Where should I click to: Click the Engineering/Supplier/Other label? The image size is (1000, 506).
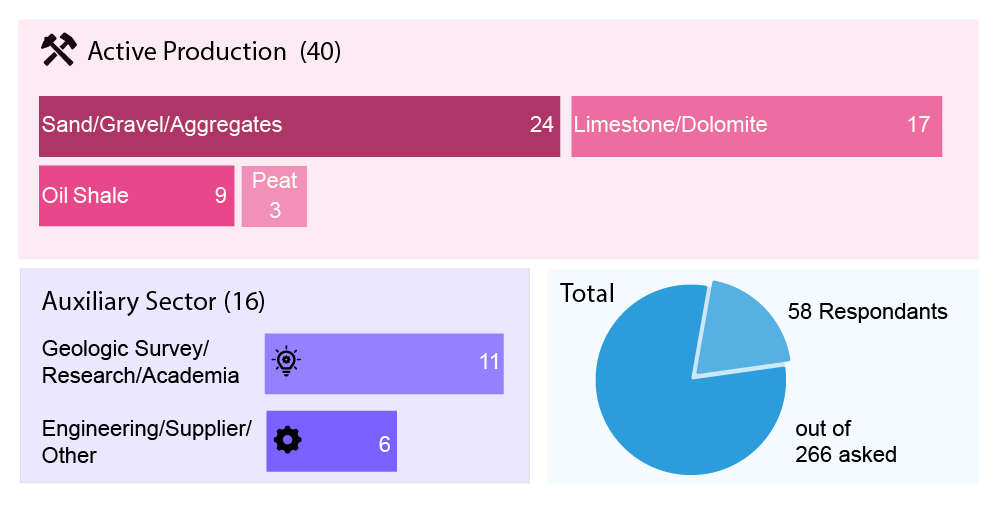[x=146, y=442]
